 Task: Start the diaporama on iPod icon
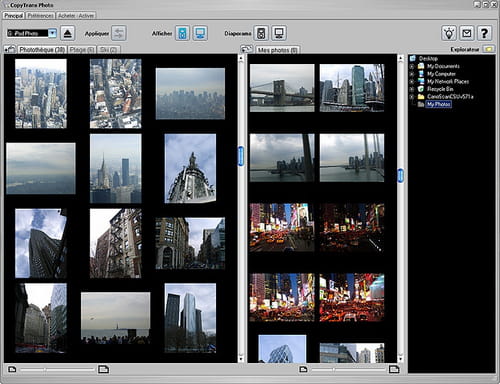click(261, 33)
